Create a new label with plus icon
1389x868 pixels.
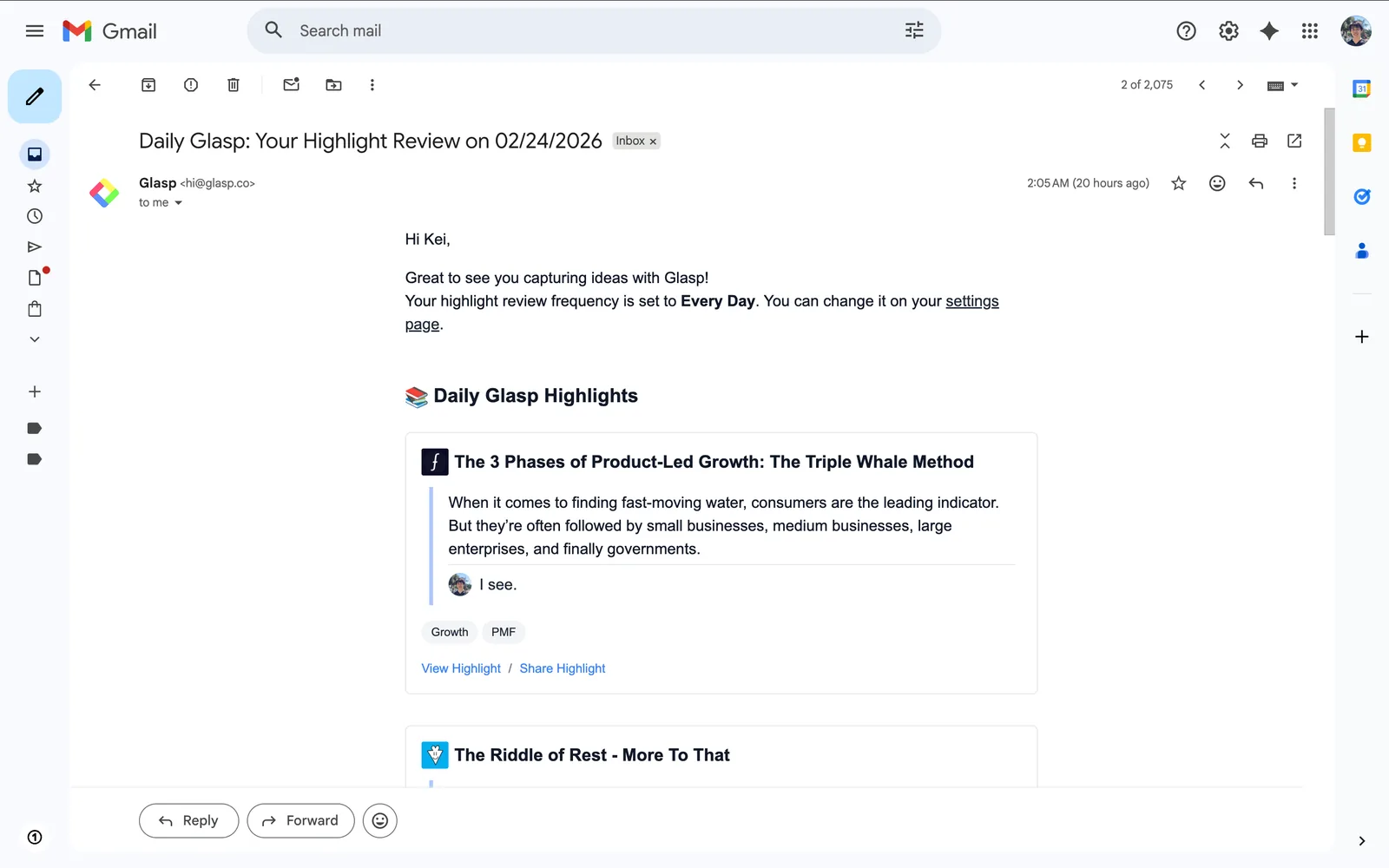[x=35, y=391]
